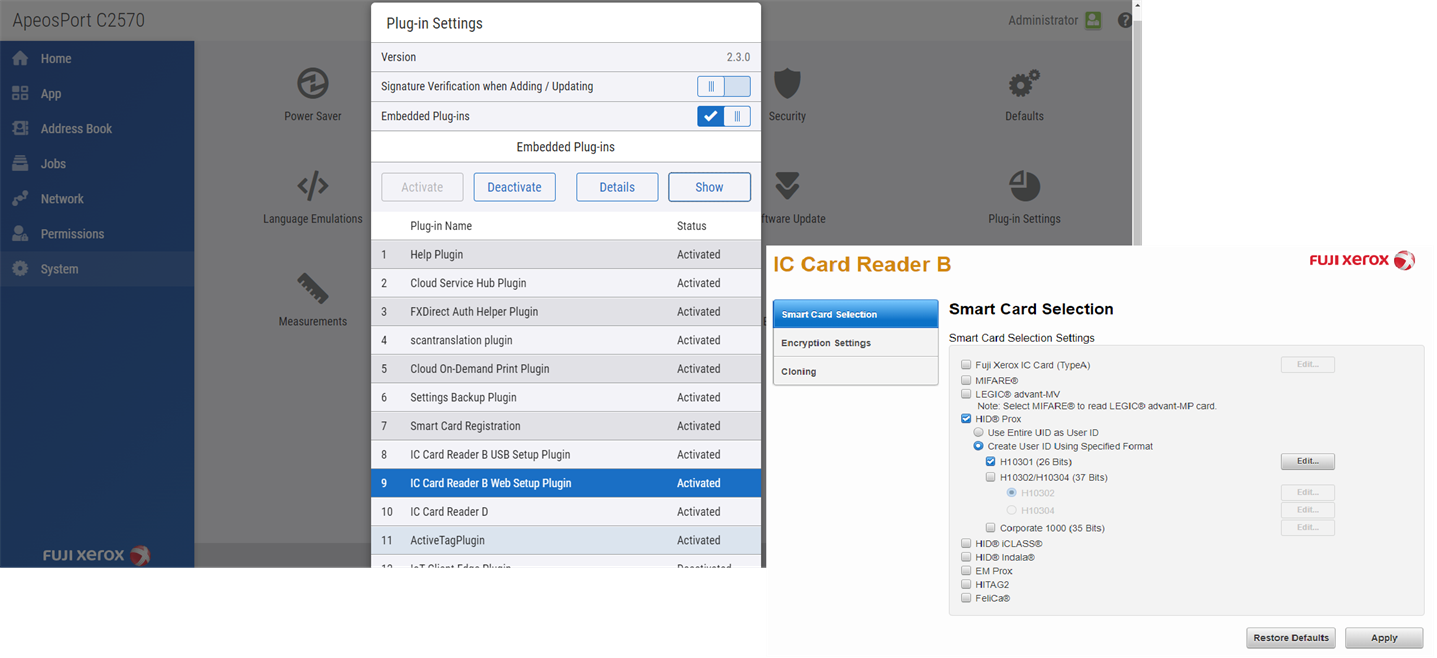Check the HITAG2 checkbox
The height and width of the screenshot is (658, 1437).
[966, 584]
